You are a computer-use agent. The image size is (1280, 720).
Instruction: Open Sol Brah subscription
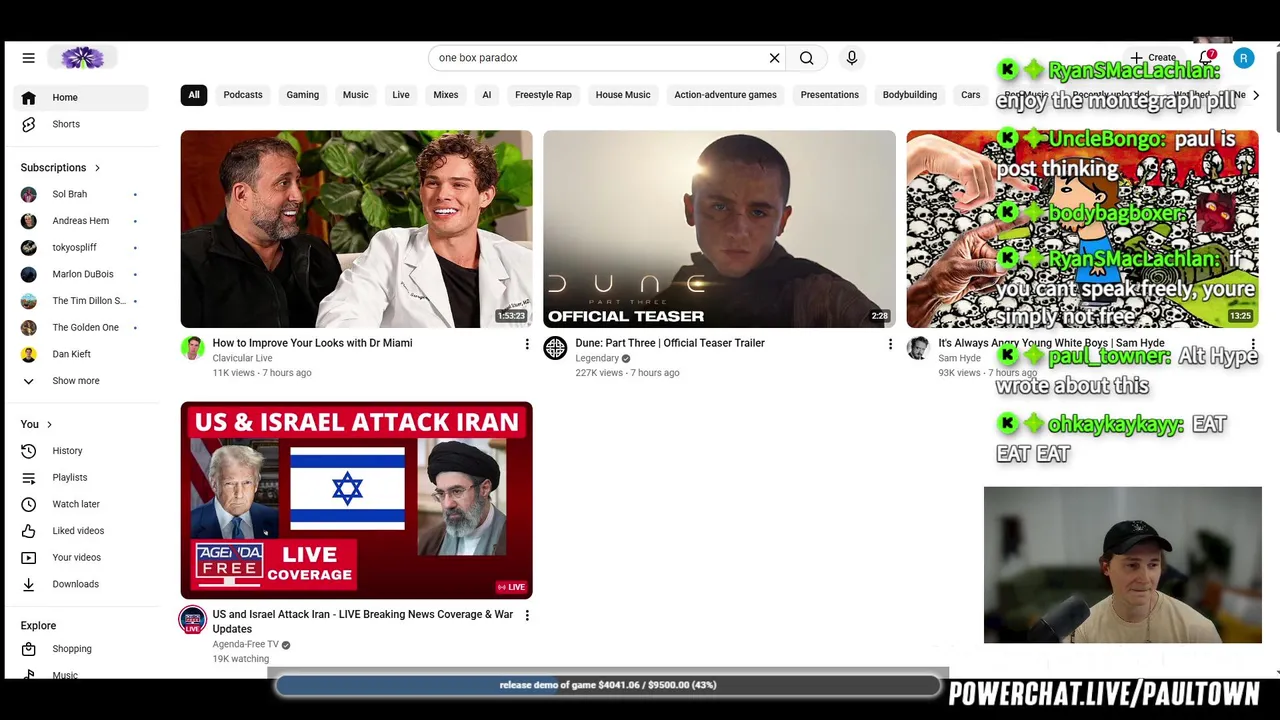tap(83, 194)
